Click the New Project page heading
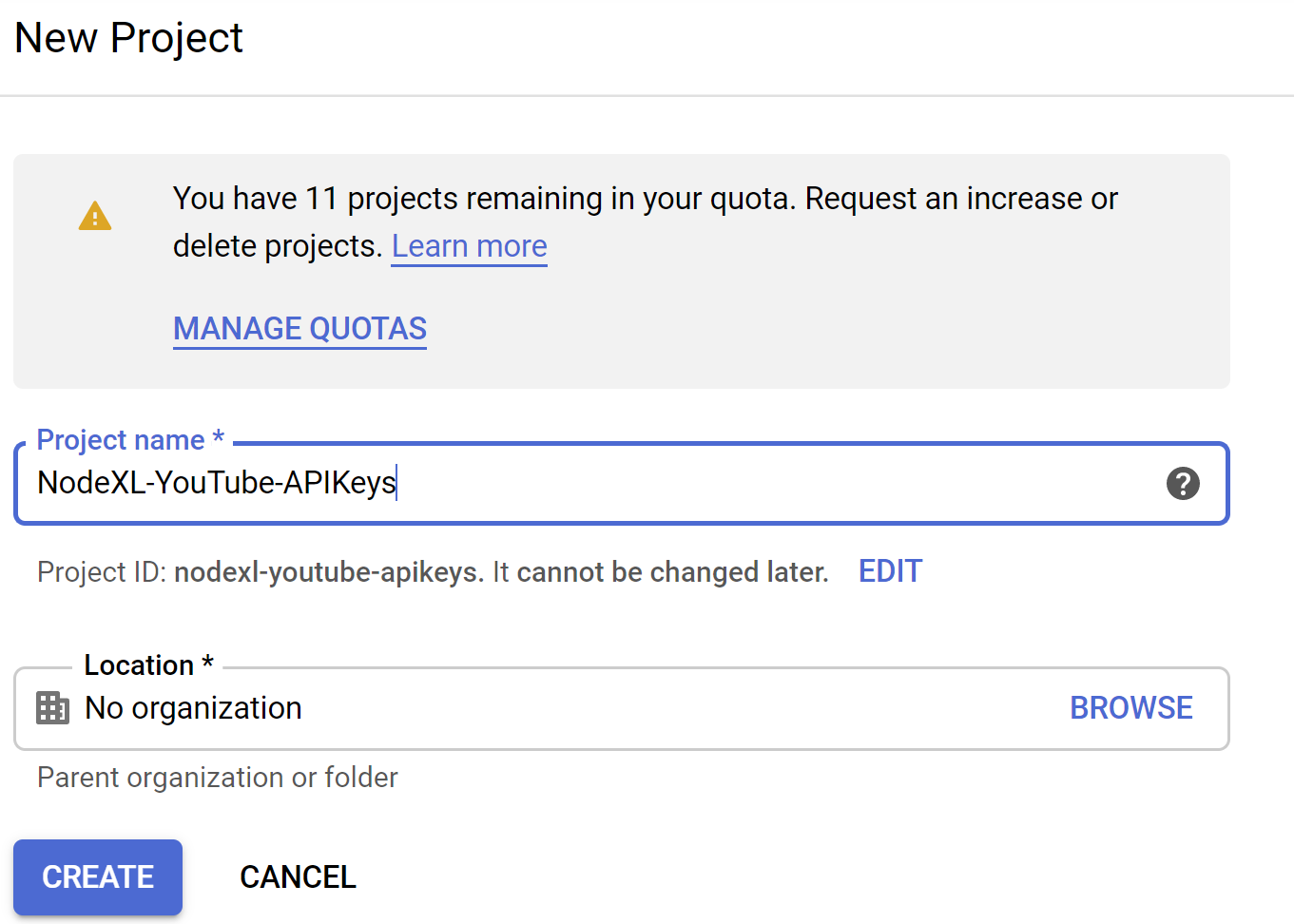The image size is (1294, 924). coord(129,38)
